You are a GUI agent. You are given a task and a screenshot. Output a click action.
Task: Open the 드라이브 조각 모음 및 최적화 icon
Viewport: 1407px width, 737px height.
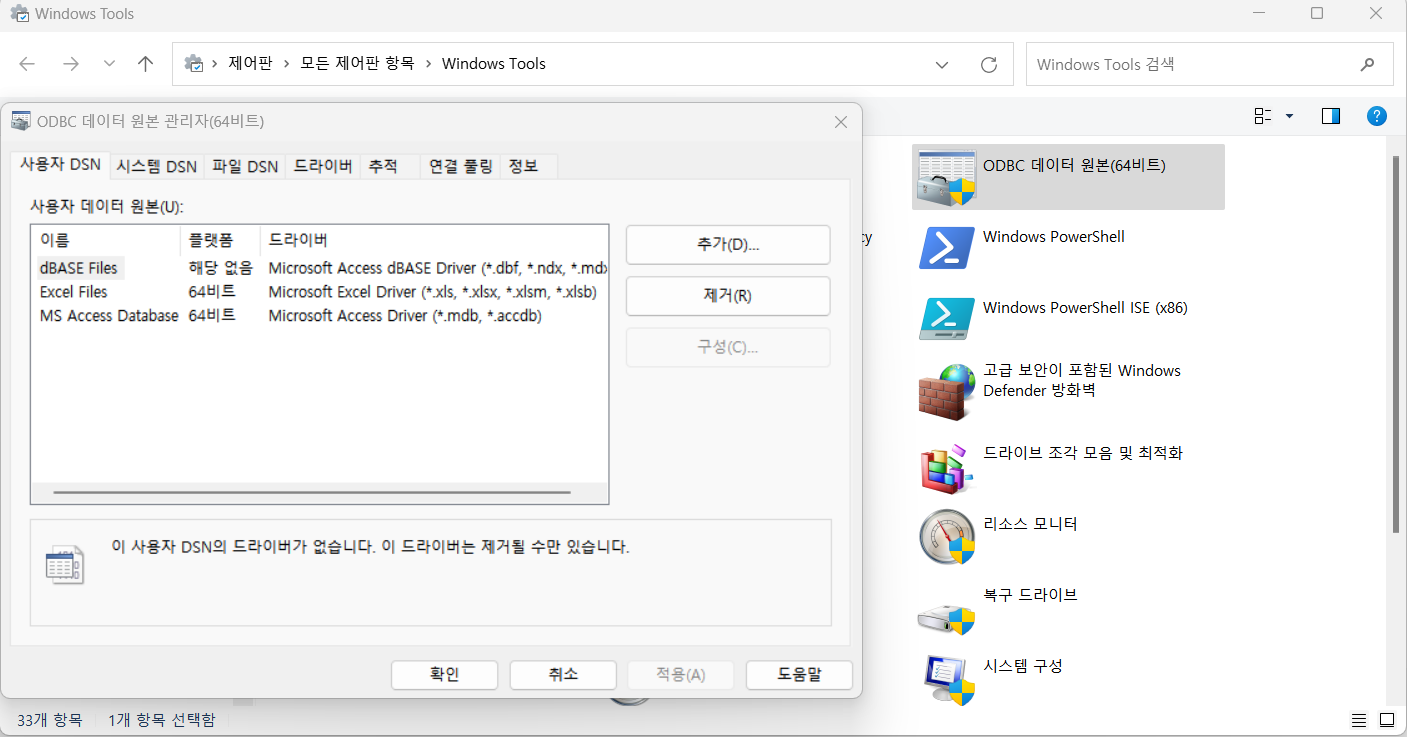[x=946, y=468]
